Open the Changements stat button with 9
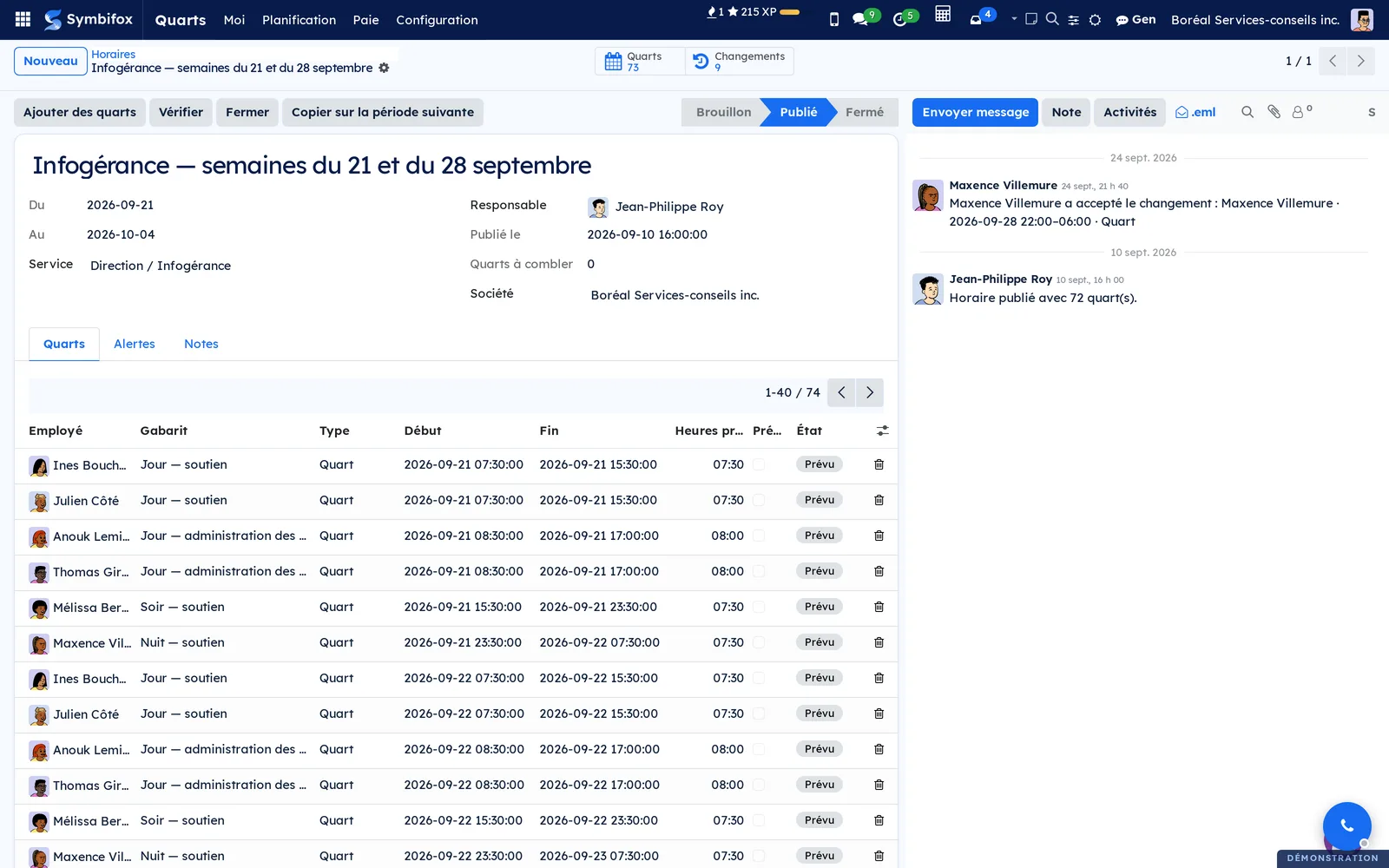 [x=740, y=61]
